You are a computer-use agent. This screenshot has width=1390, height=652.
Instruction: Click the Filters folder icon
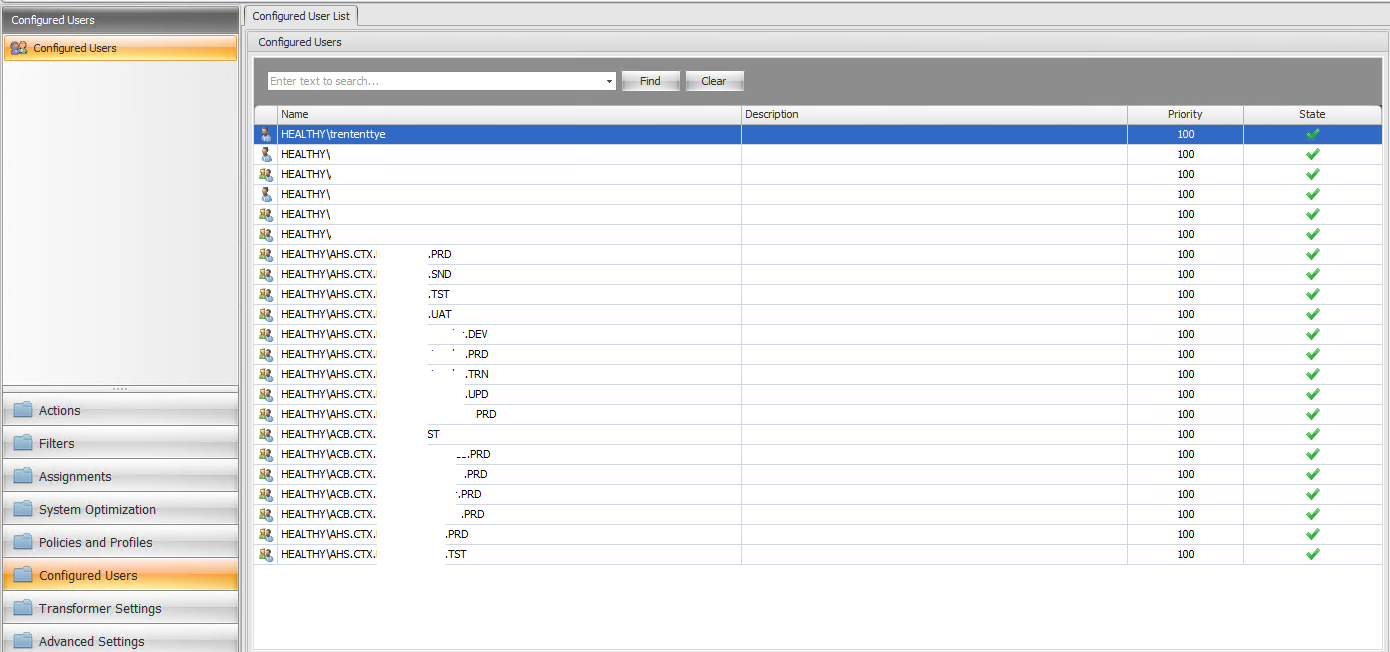tap(22, 443)
